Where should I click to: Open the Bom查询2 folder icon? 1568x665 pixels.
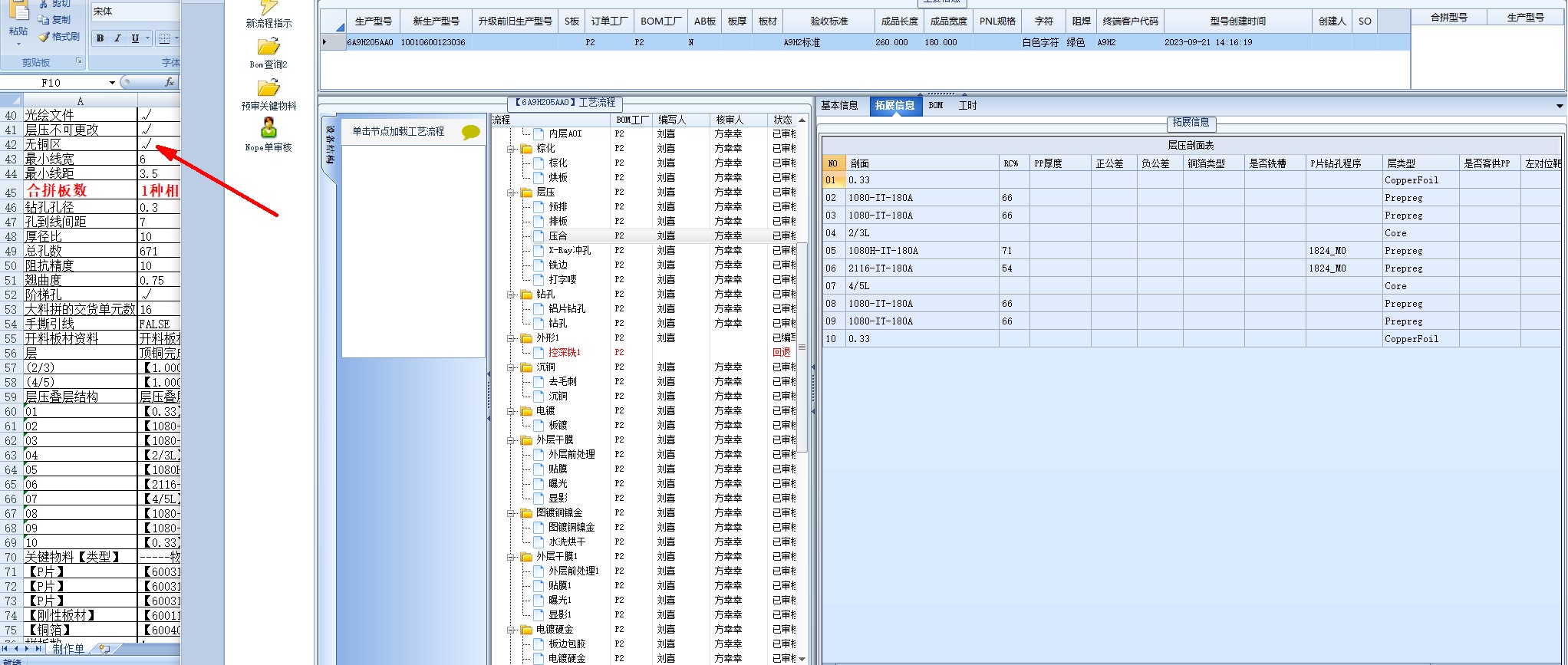[x=268, y=47]
